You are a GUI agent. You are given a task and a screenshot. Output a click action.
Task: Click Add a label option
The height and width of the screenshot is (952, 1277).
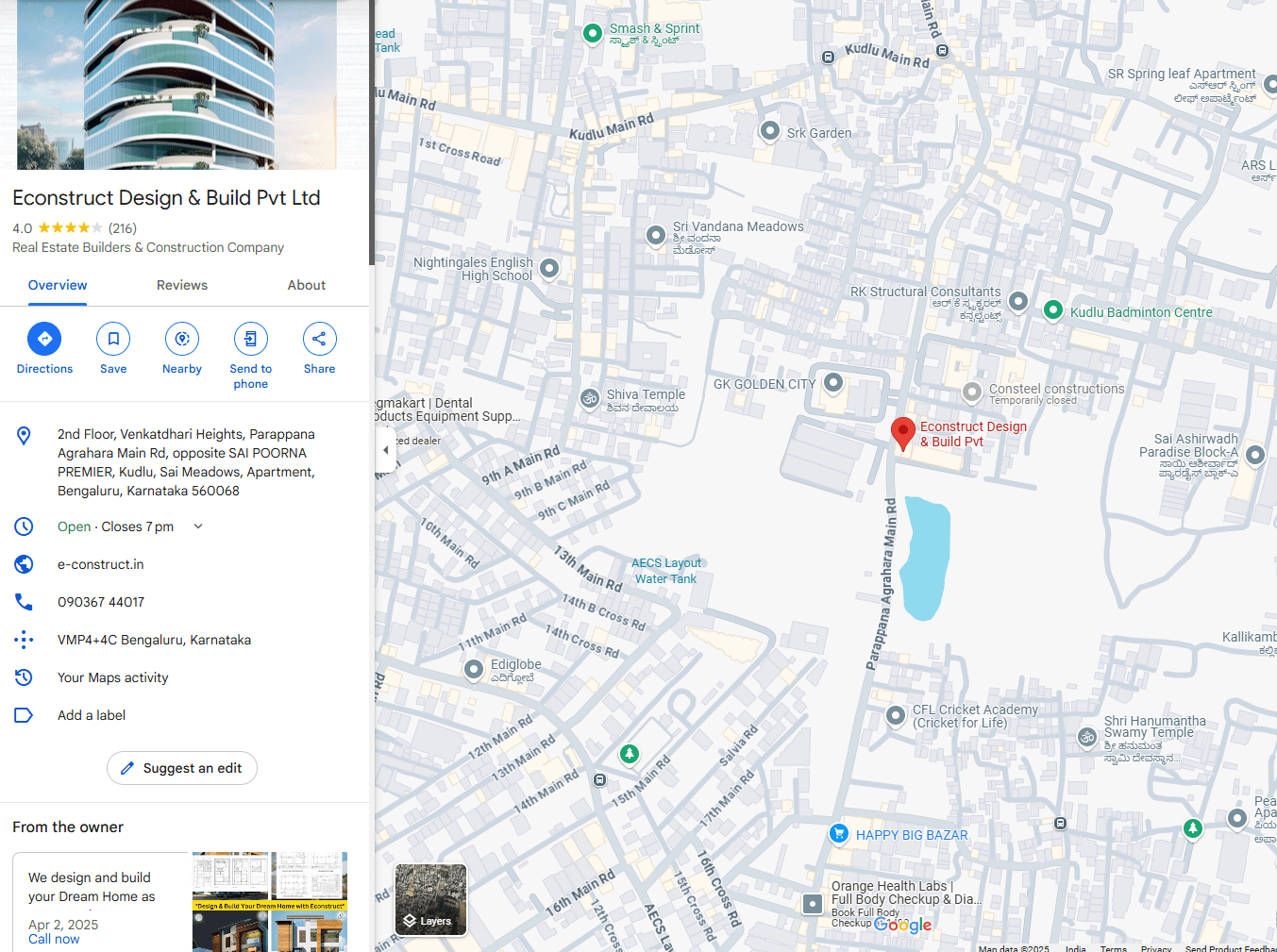92,715
